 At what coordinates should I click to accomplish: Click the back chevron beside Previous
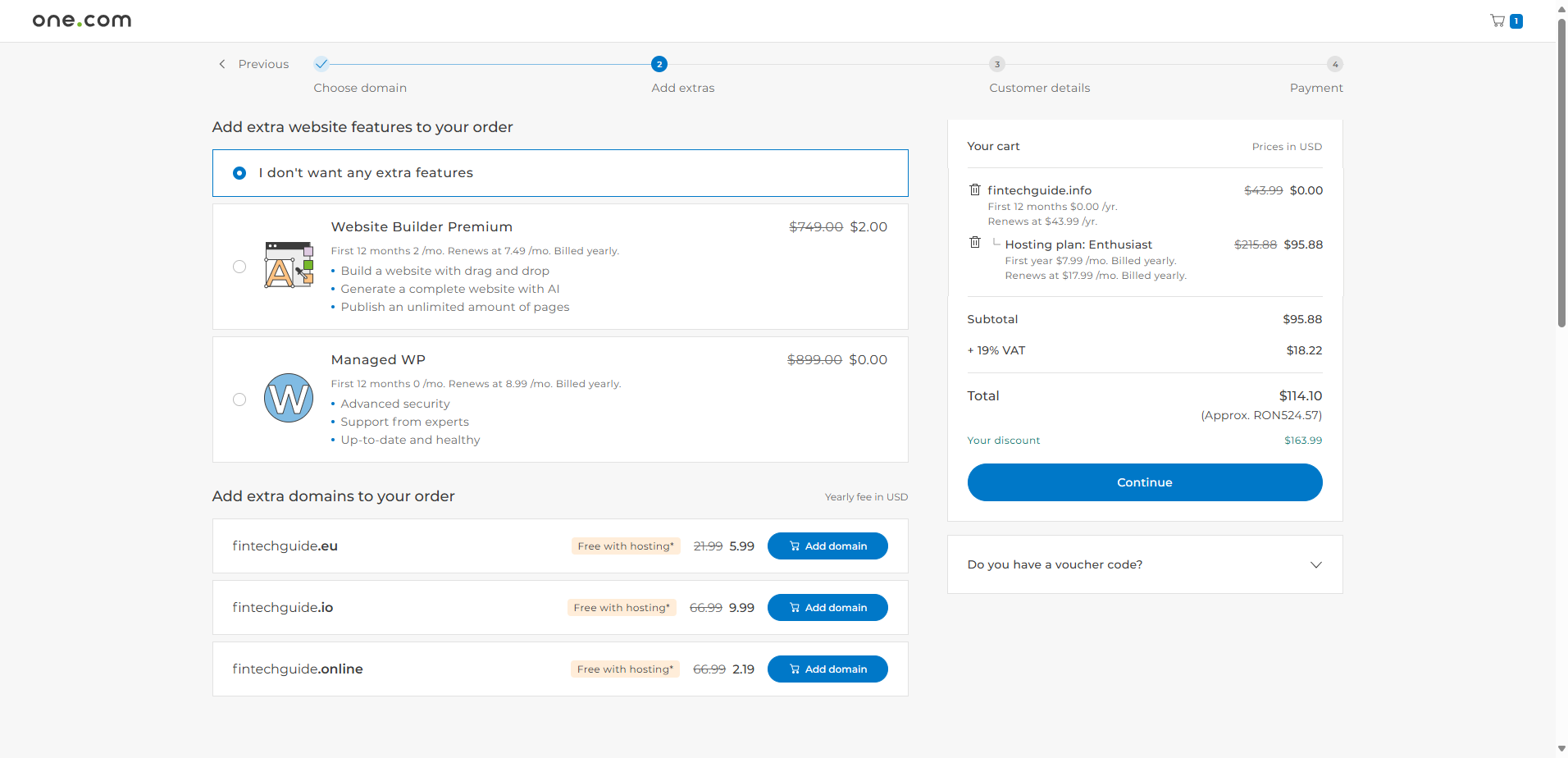tap(221, 64)
